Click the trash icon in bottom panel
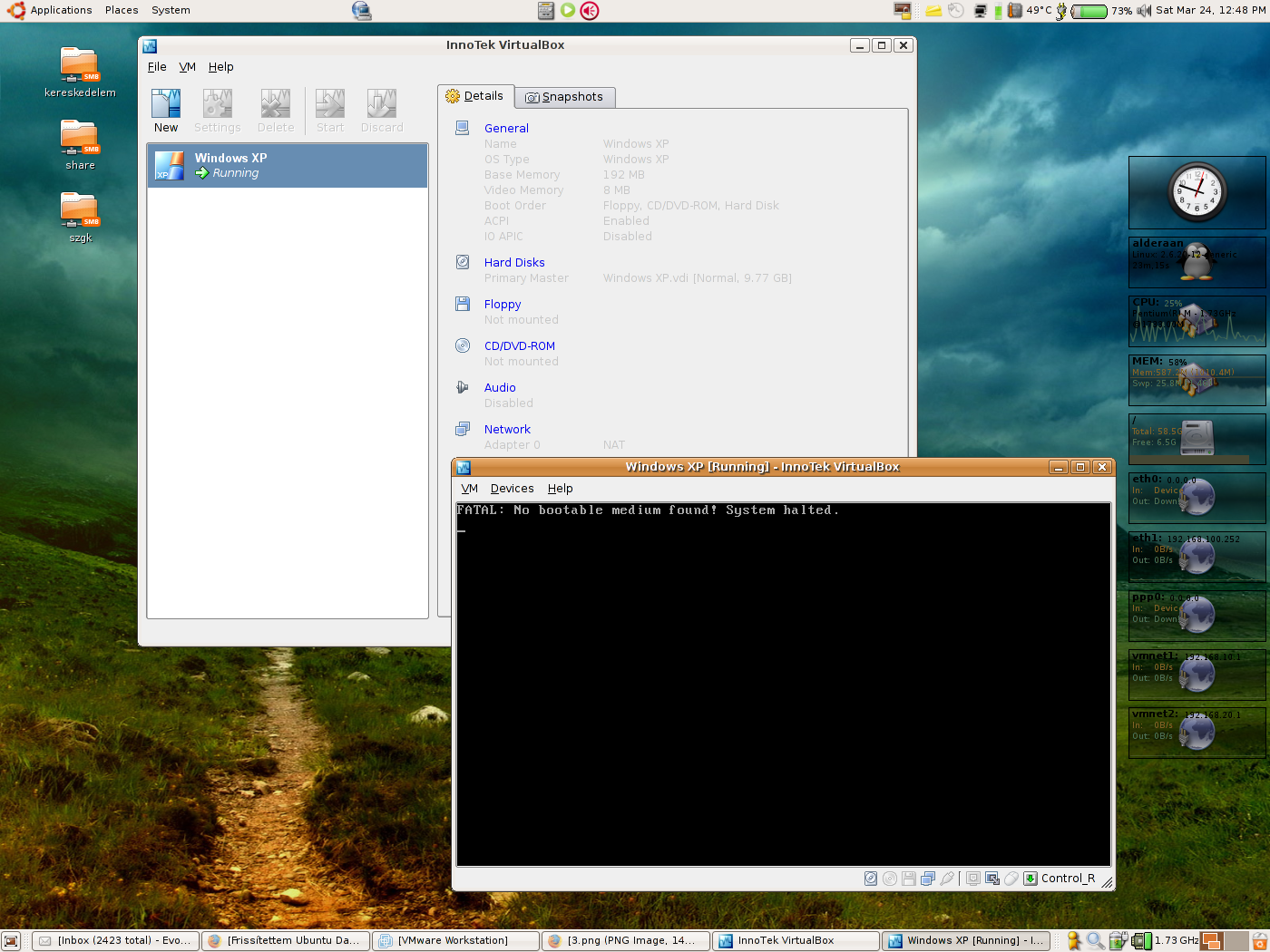Viewport: 1270px width, 952px height. coord(1260,941)
